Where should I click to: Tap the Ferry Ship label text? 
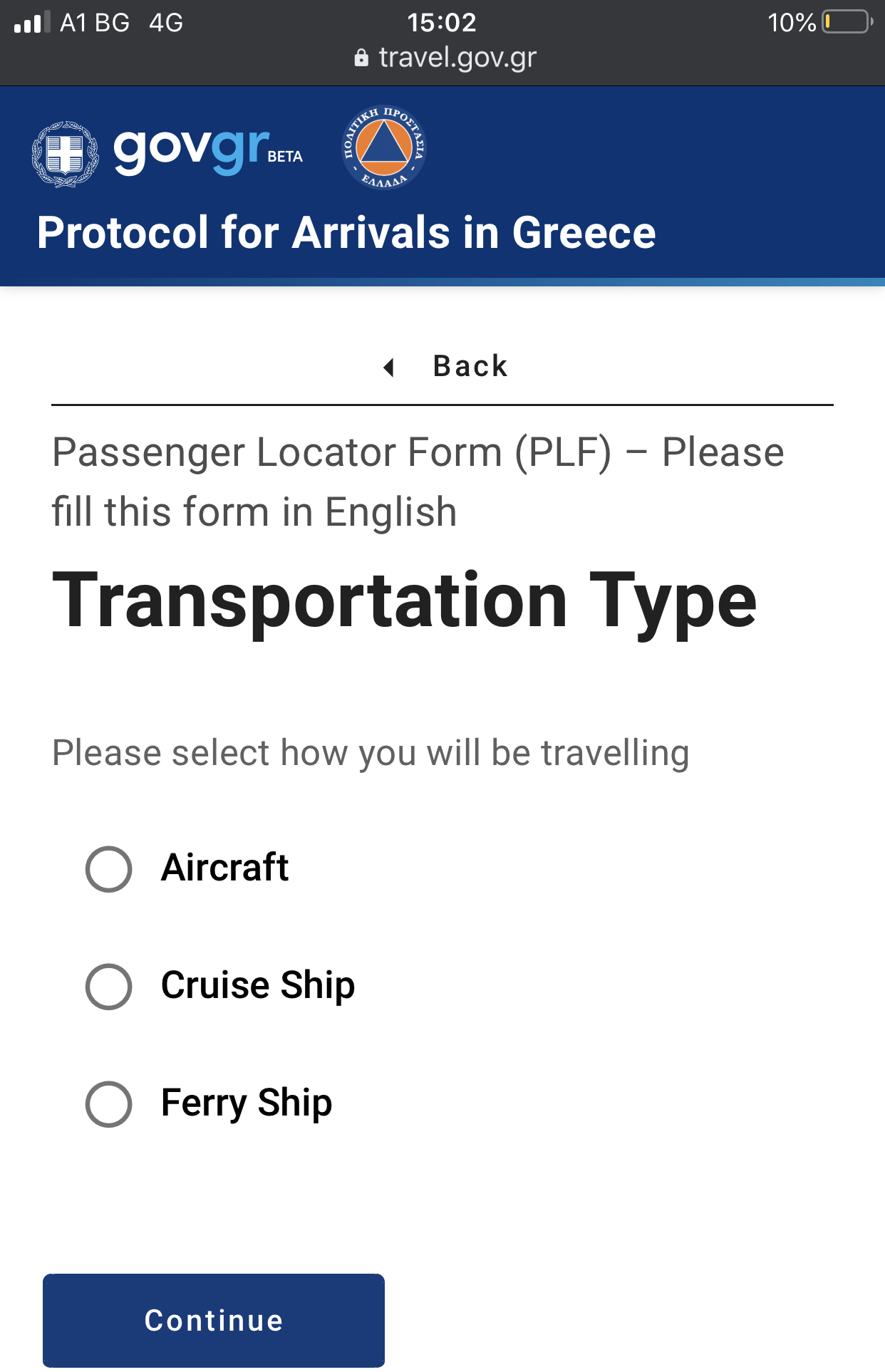[246, 1103]
